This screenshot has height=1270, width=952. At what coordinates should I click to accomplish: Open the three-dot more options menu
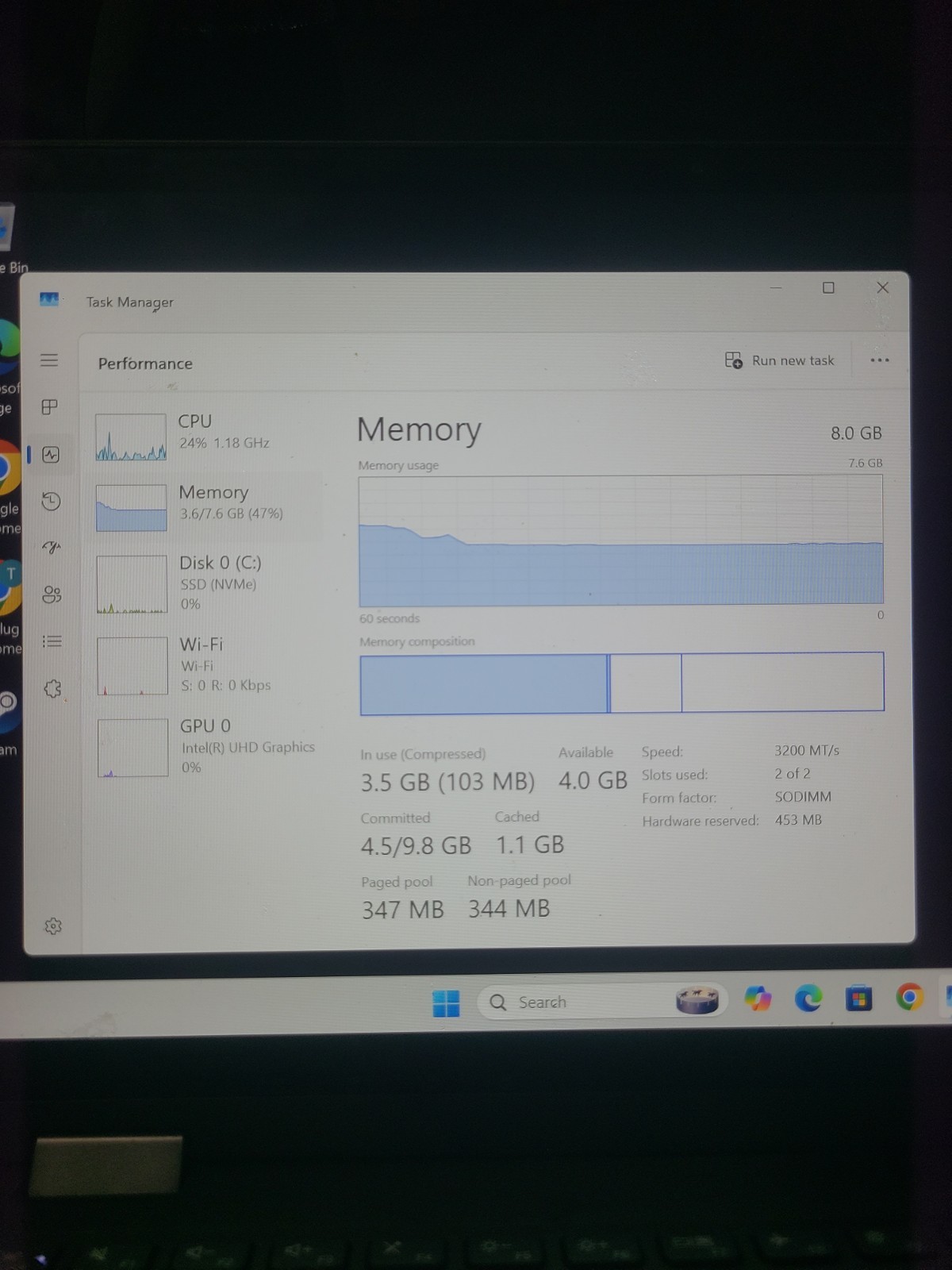pos(880,360)
